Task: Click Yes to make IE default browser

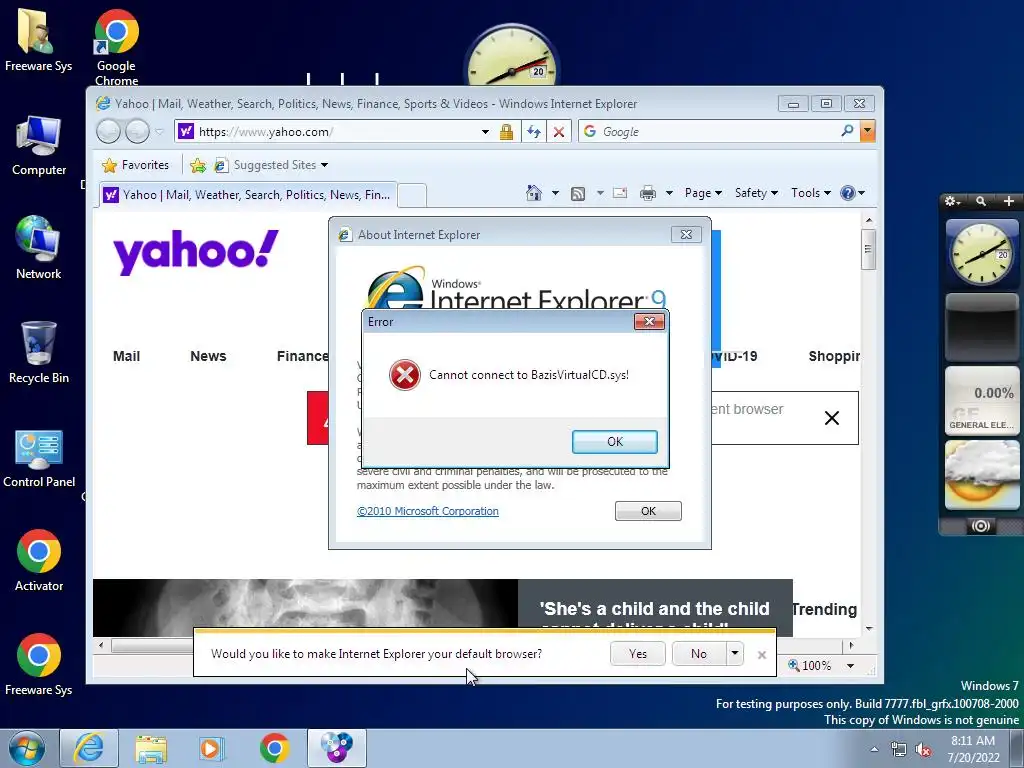Action: point(637,653)
